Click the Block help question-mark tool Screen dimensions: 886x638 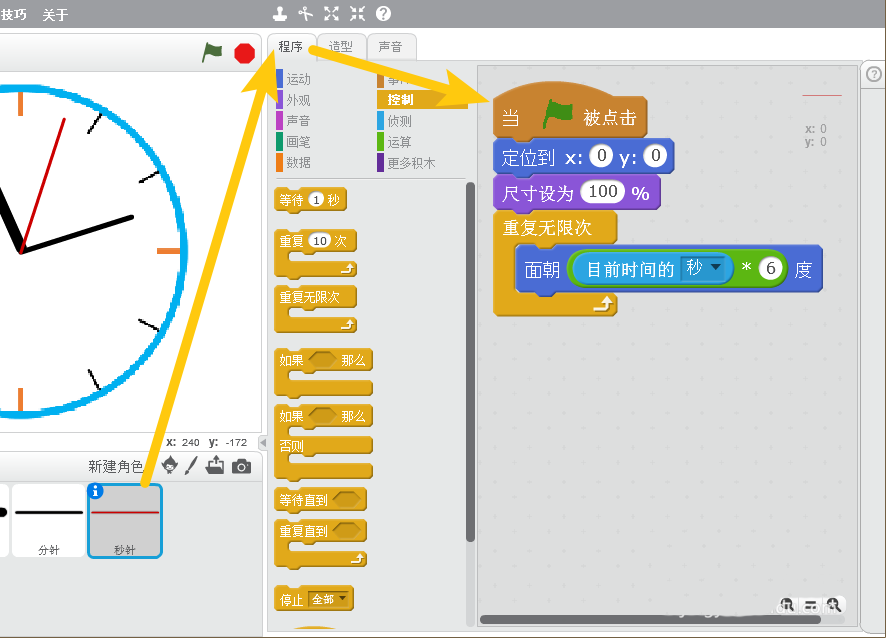[x=384, y=14]
